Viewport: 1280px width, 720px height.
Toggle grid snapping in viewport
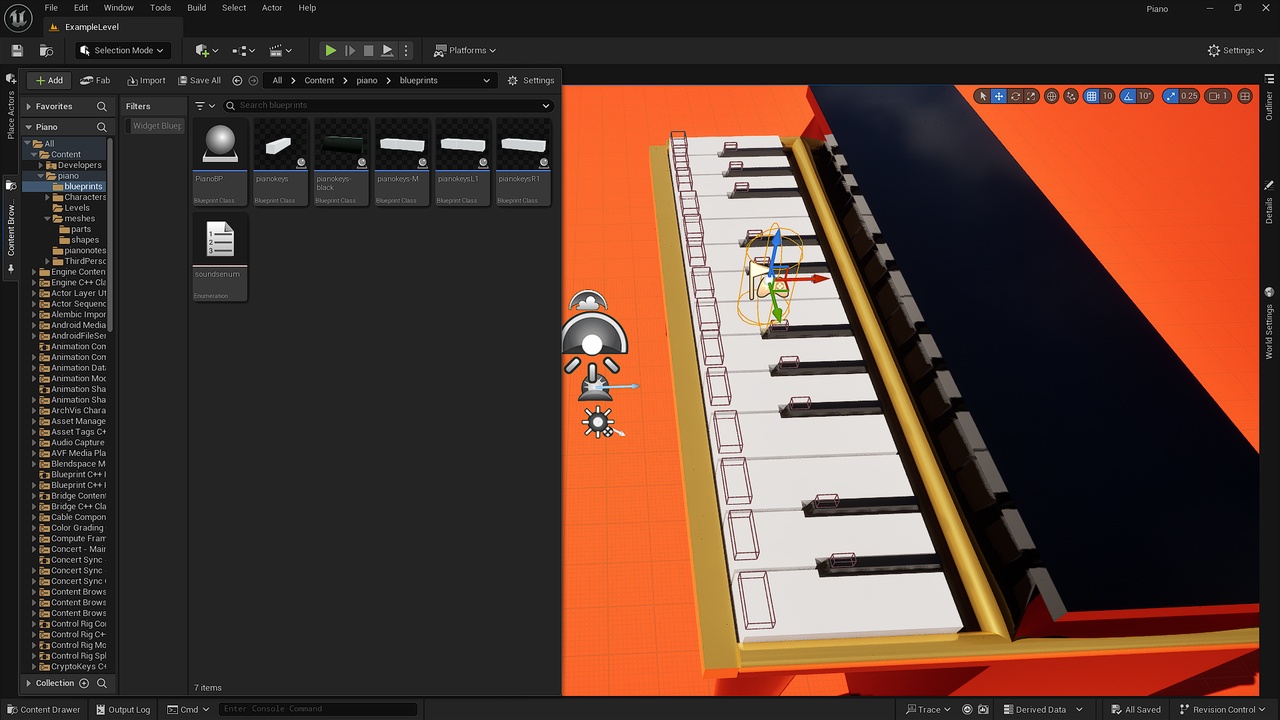(1092, 96)
